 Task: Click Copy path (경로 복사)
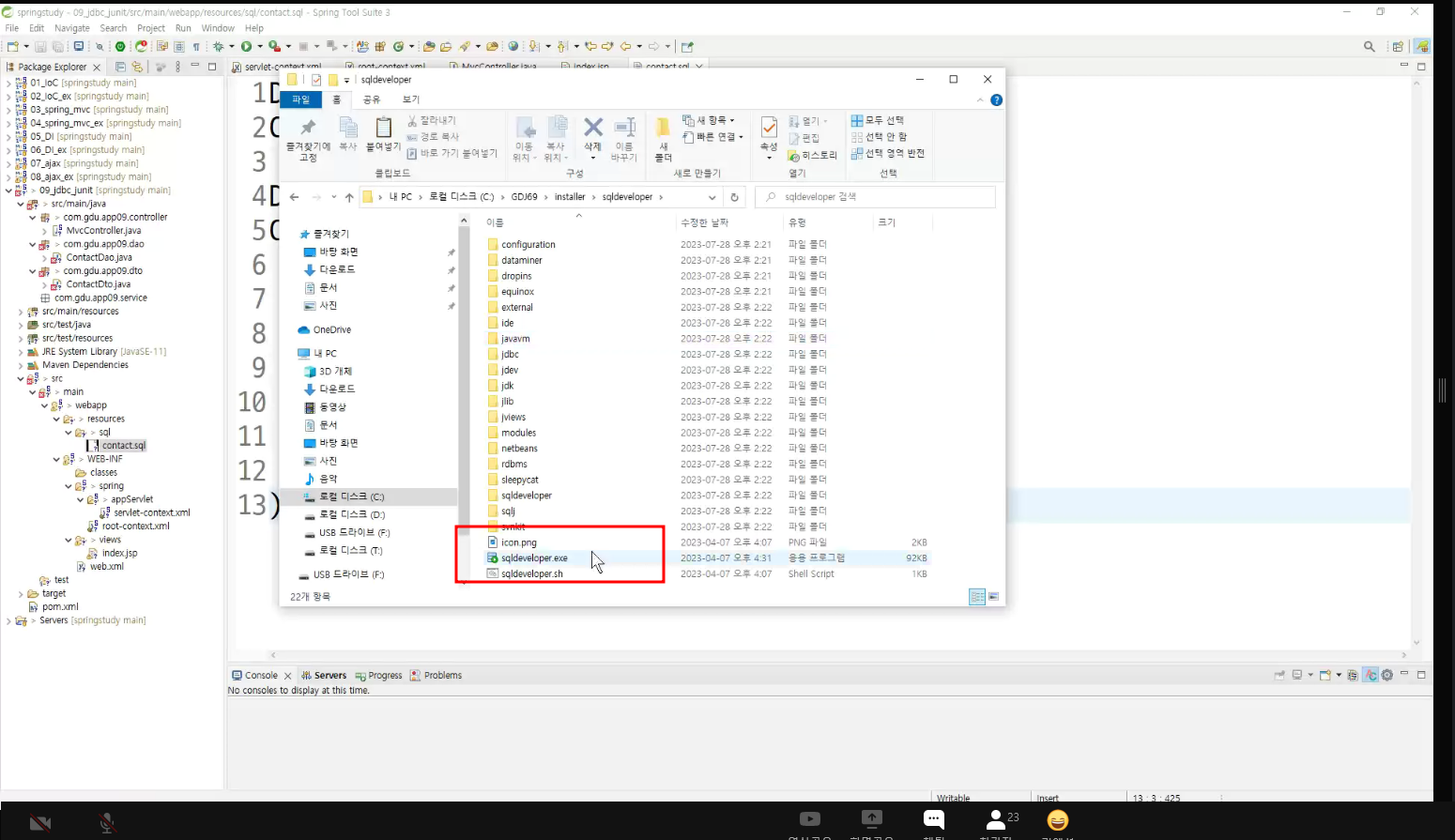[433, 137]
